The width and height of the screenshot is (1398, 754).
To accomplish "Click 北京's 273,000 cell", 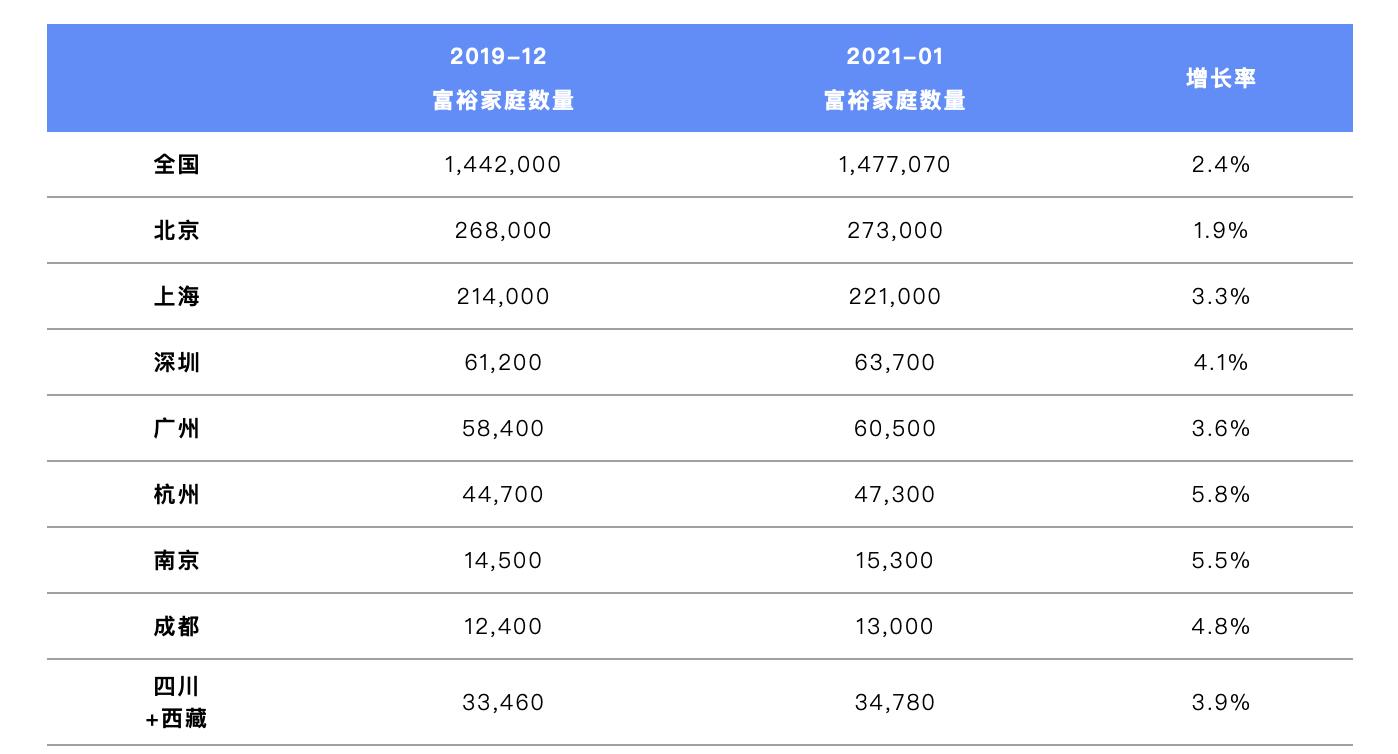I will [x=894, y=230].
